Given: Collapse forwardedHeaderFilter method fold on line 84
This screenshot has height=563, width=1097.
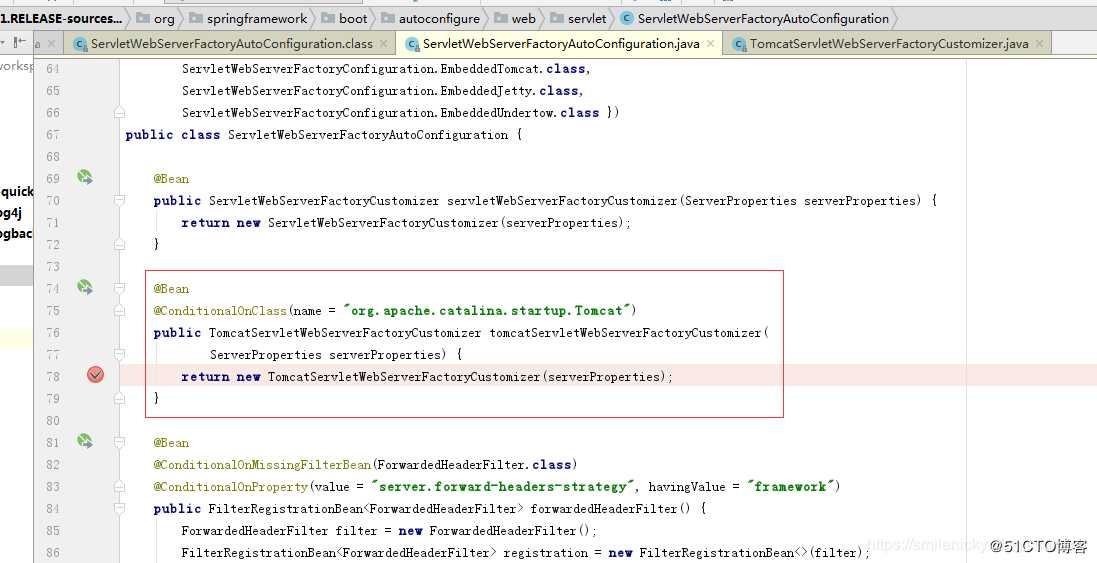Looking at the screenshot, I should pyautogui.click(x=120, y=508).
